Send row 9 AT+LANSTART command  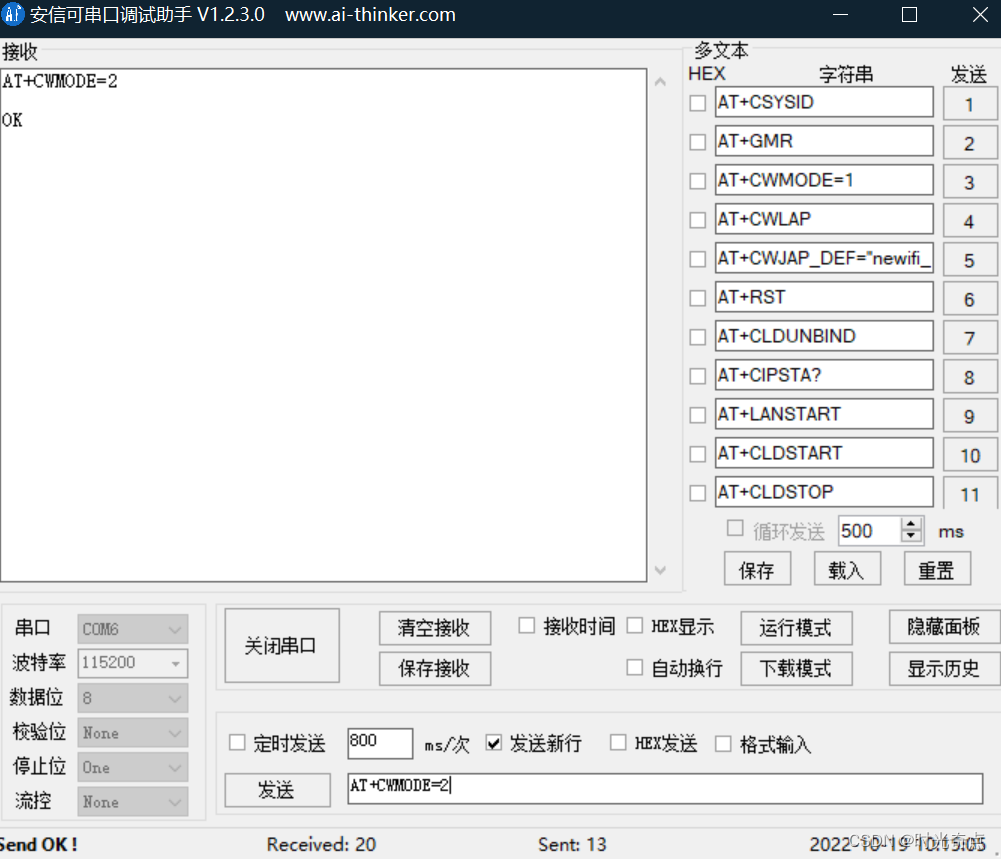coord(970,415)
